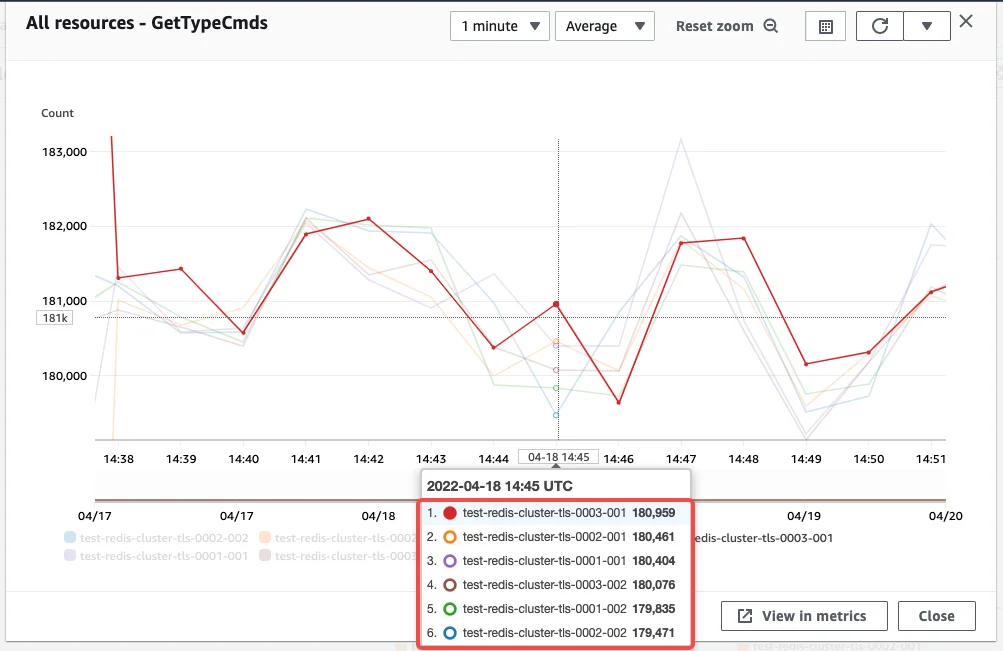
Task: Click the value 180,404 in the tooltip
Action: pos(654,561)
